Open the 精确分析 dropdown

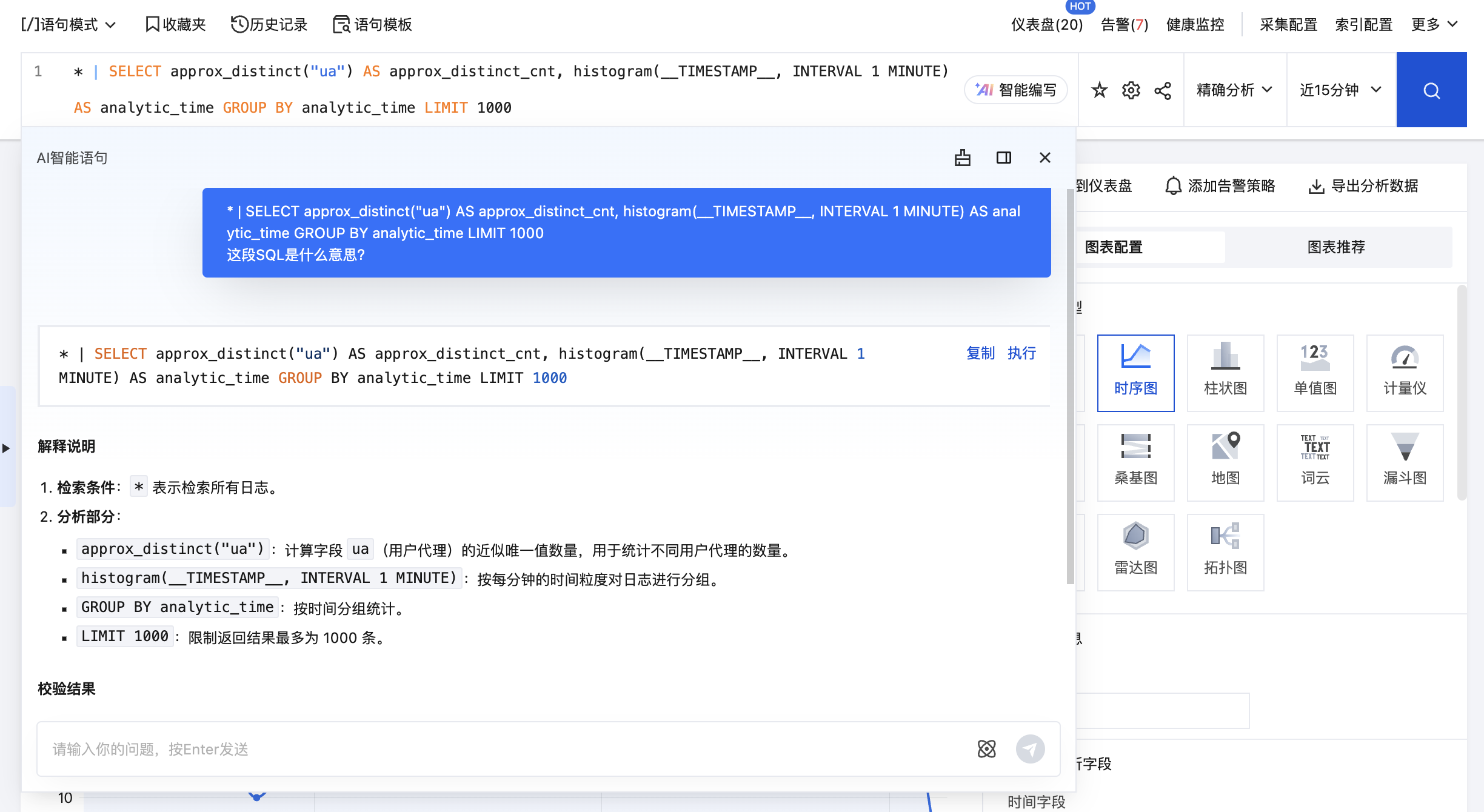(1234, 90)
